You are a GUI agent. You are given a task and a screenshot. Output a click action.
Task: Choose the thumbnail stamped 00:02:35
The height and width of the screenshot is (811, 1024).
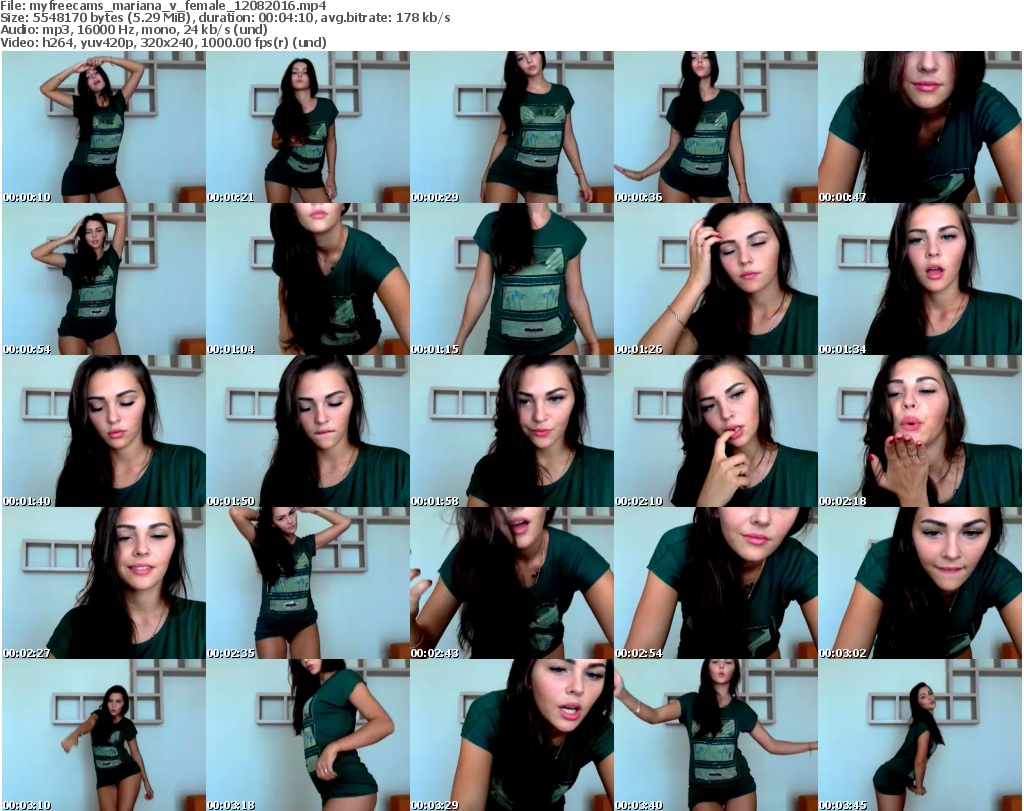[x=308, y=583]
